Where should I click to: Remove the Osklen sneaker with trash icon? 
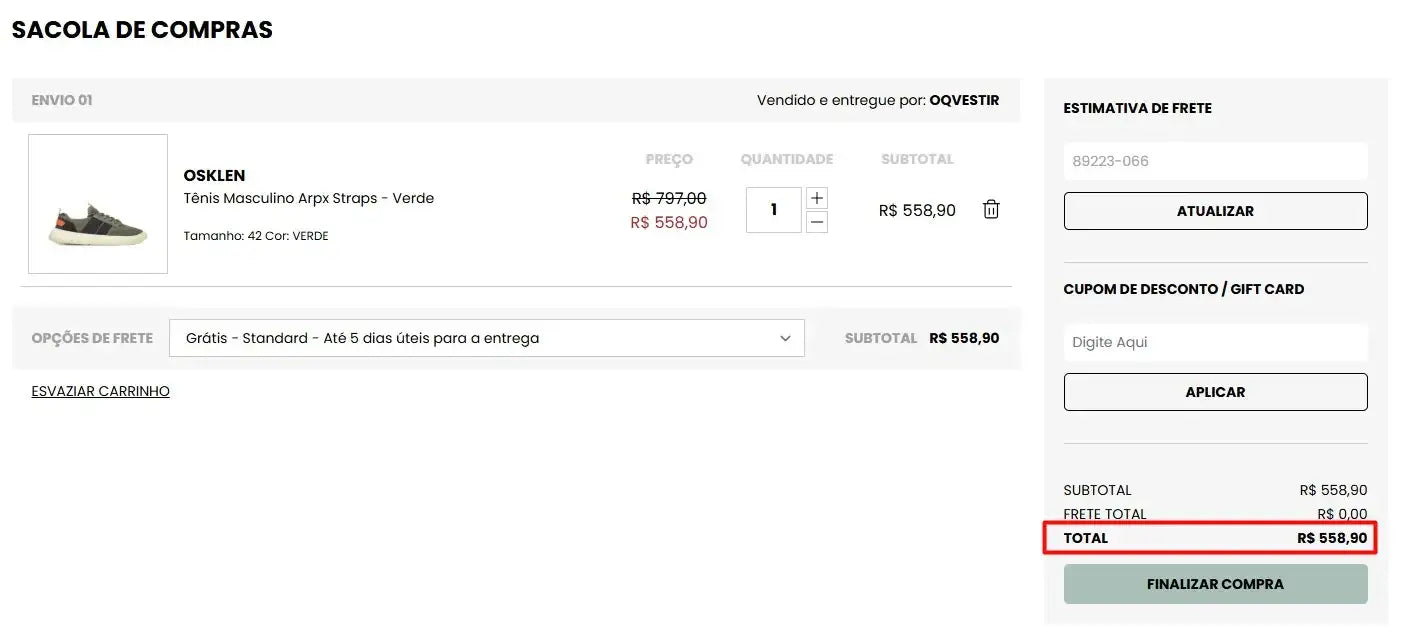(x=991, y=210)
